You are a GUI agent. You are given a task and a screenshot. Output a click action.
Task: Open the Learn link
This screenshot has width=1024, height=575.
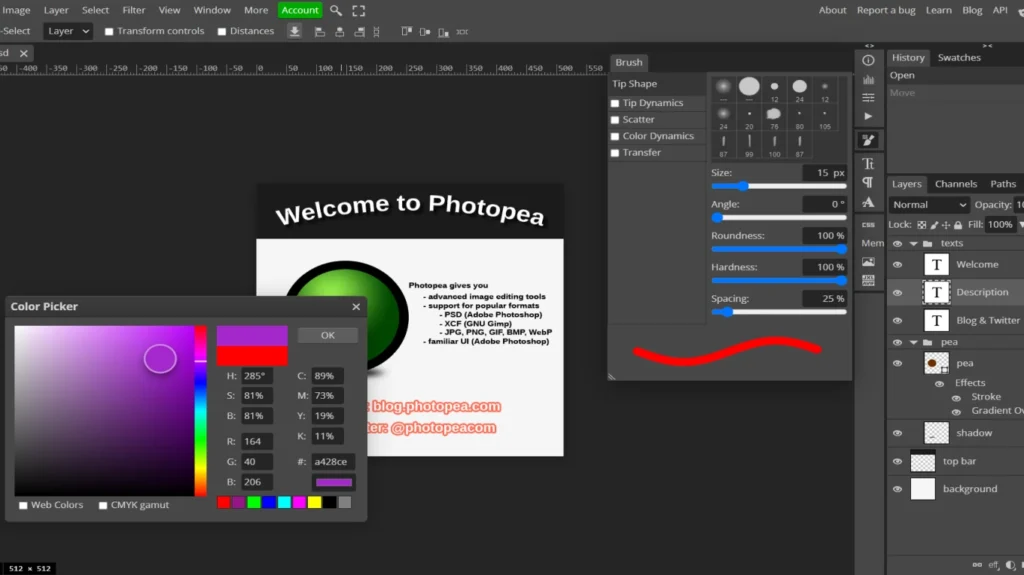938,10
